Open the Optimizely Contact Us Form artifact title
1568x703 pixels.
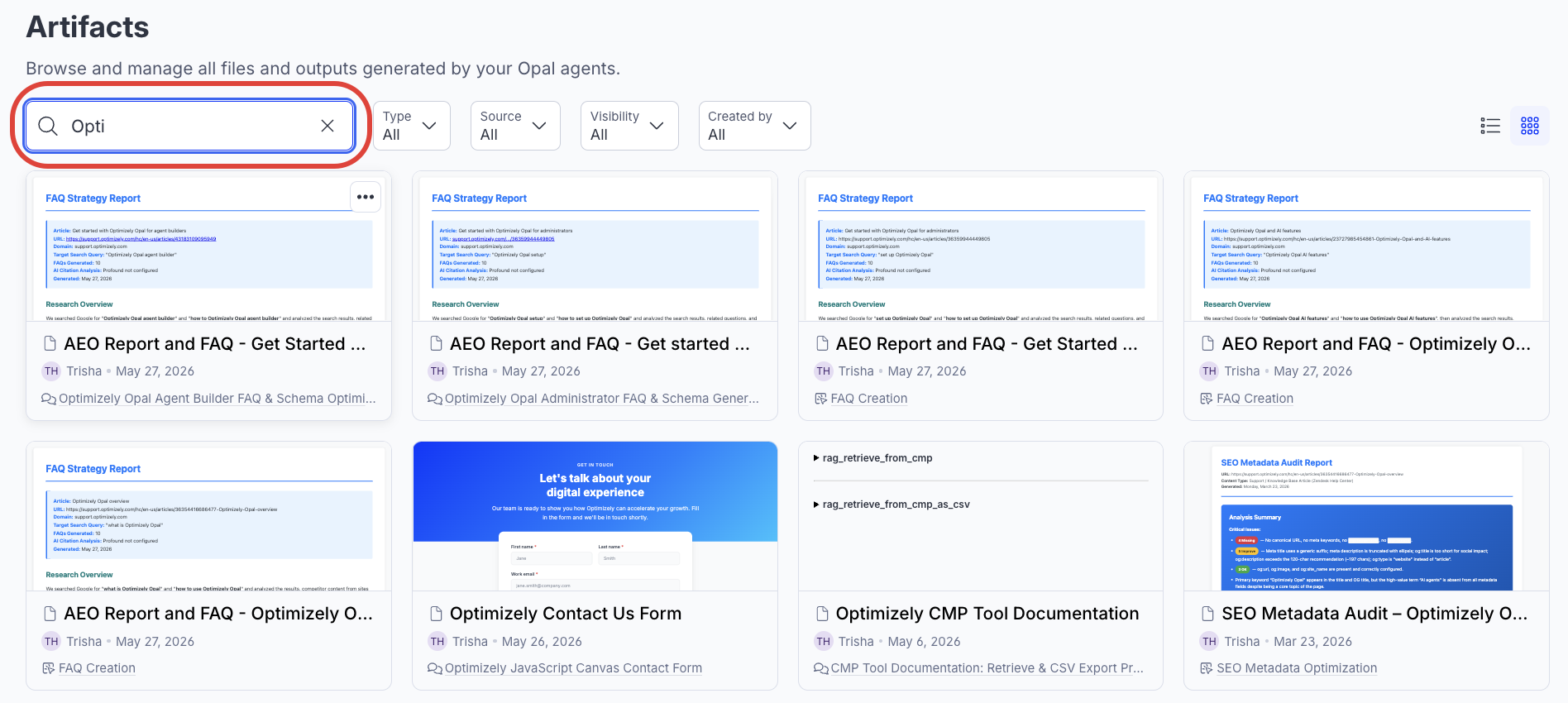tap(566, 614)
